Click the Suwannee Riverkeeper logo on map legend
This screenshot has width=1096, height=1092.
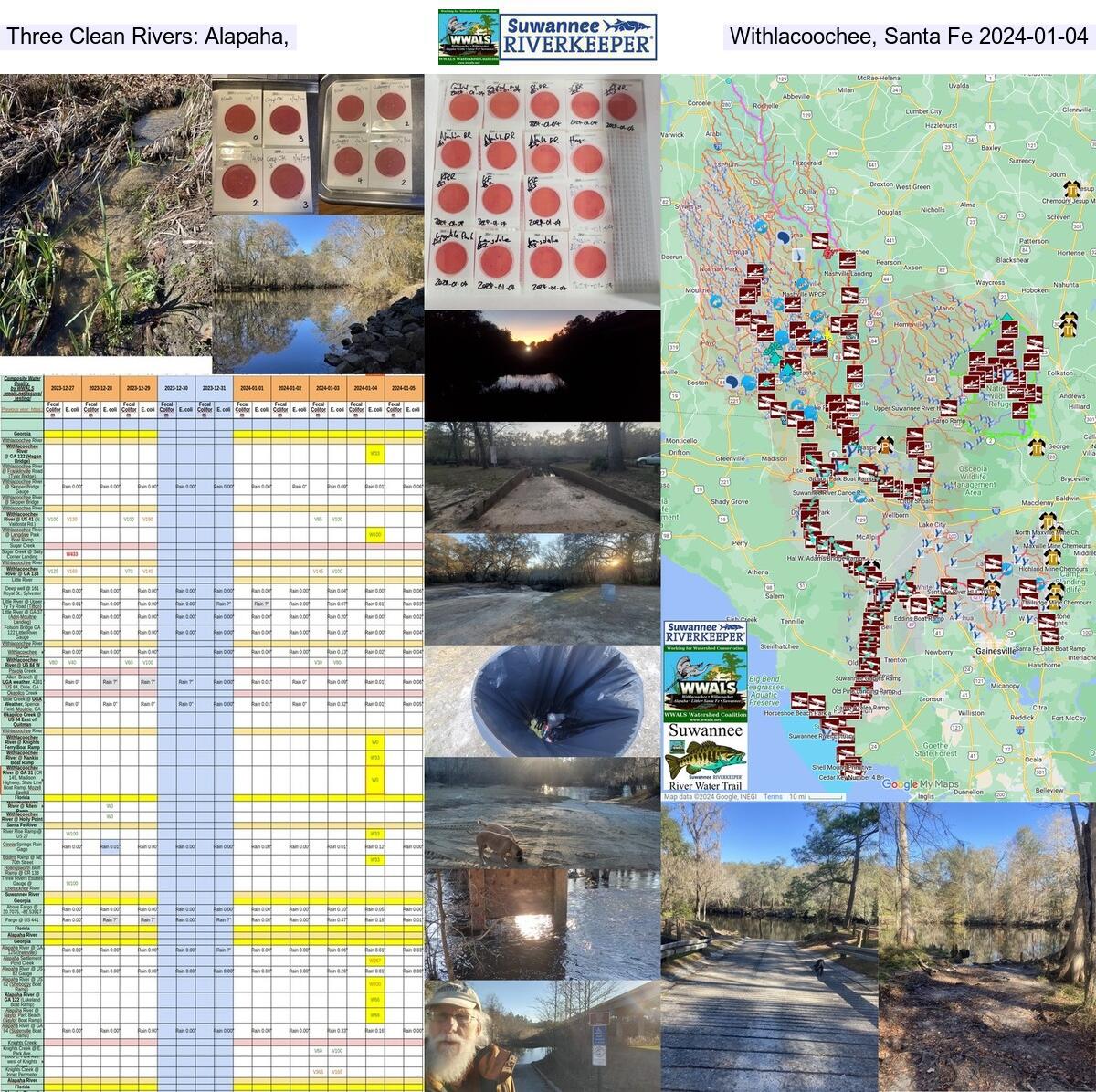pyautogui.click(x=705, y=632)
